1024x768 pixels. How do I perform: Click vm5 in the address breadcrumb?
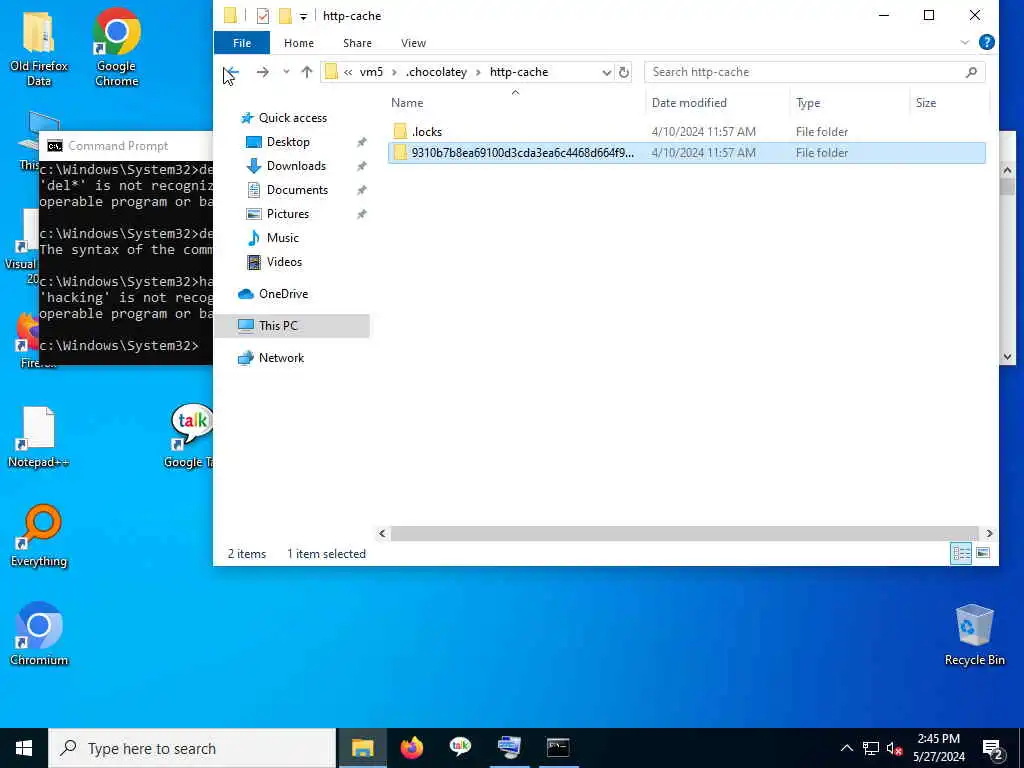point(371,72)
